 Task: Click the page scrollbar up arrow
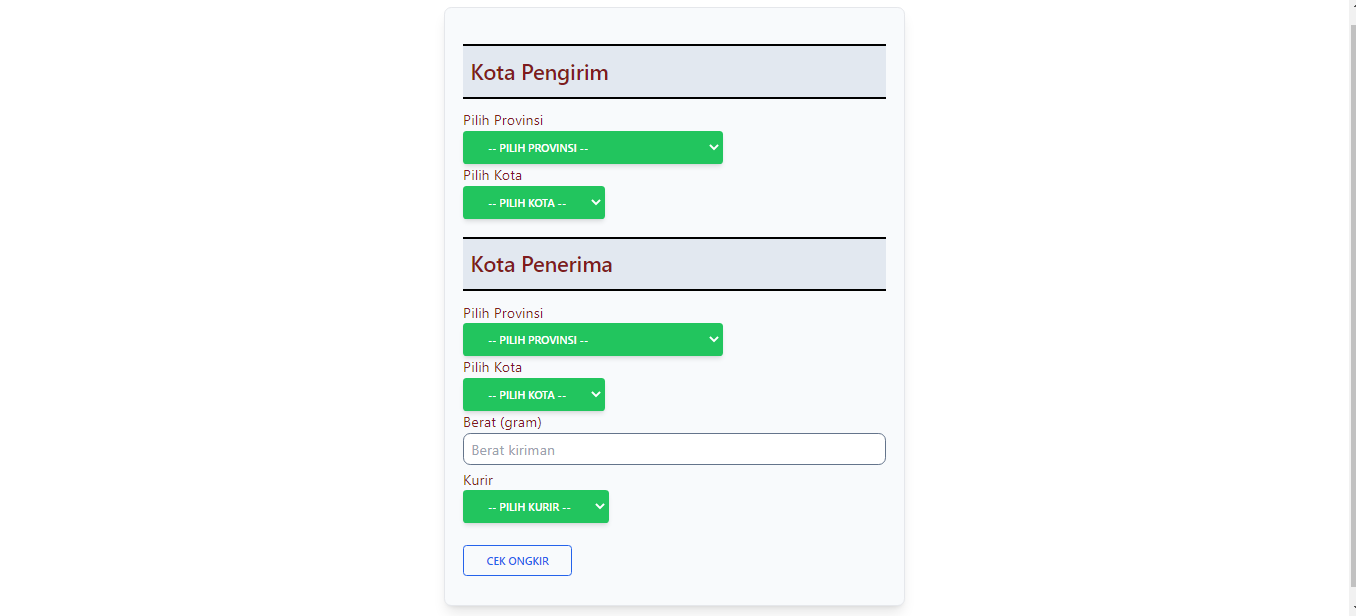[x=1353, y=7]
